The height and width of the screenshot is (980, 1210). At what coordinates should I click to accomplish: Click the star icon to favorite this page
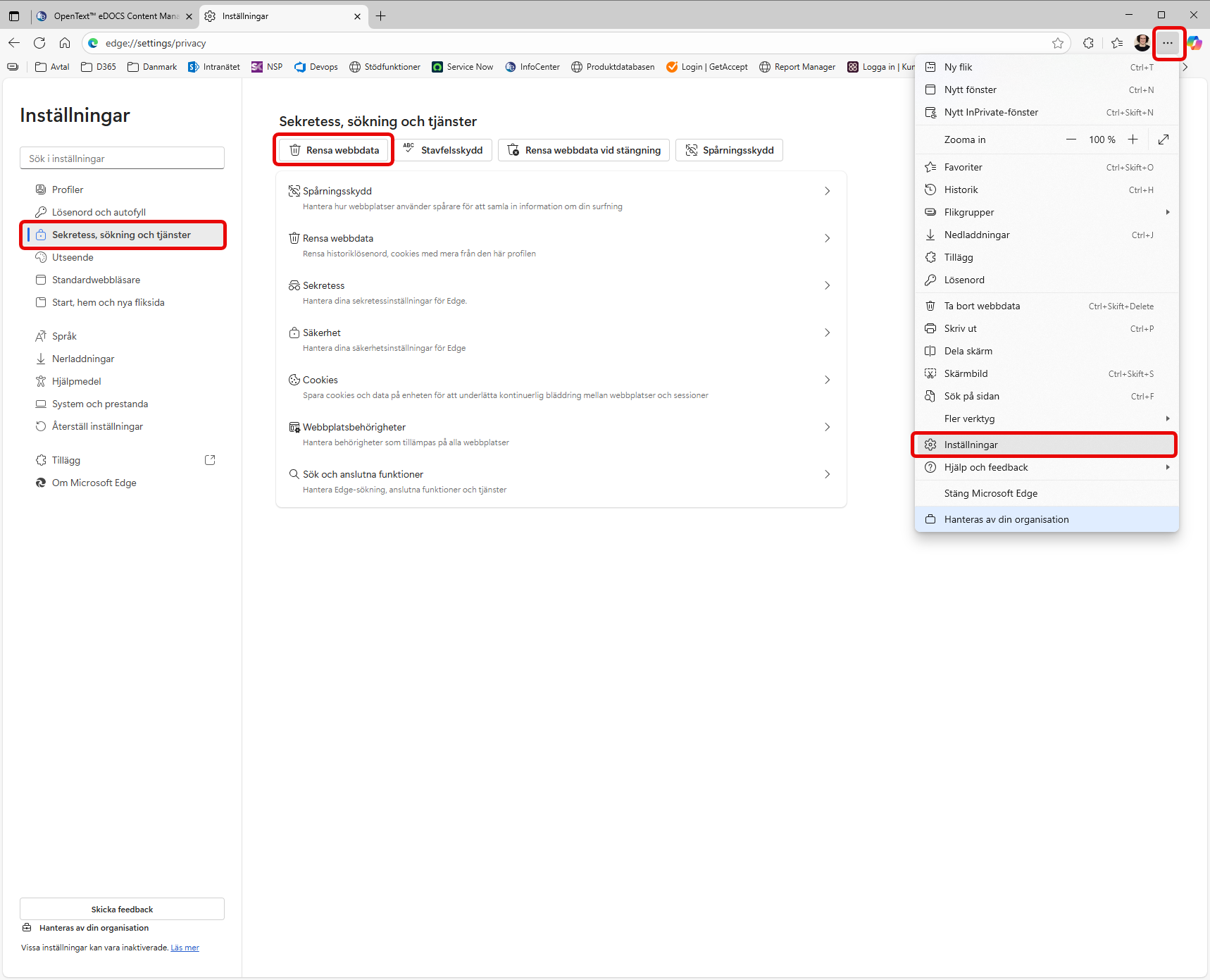click(1057, 43)
